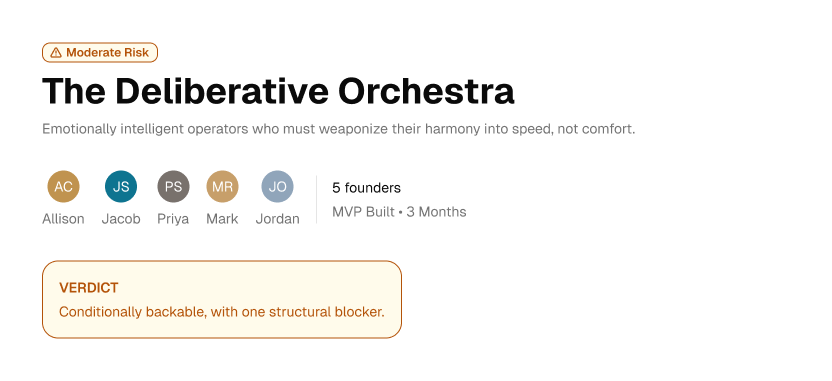This screenshot has height=381, width=832.
Task: Click the MVP Built • 3 Months status
Action: pos(399,212)
